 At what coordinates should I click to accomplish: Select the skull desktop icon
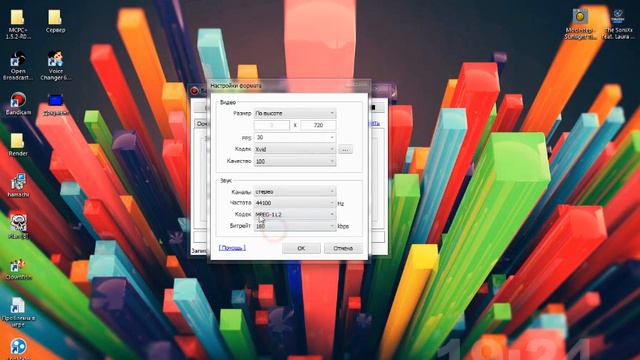tap(18, 226)
